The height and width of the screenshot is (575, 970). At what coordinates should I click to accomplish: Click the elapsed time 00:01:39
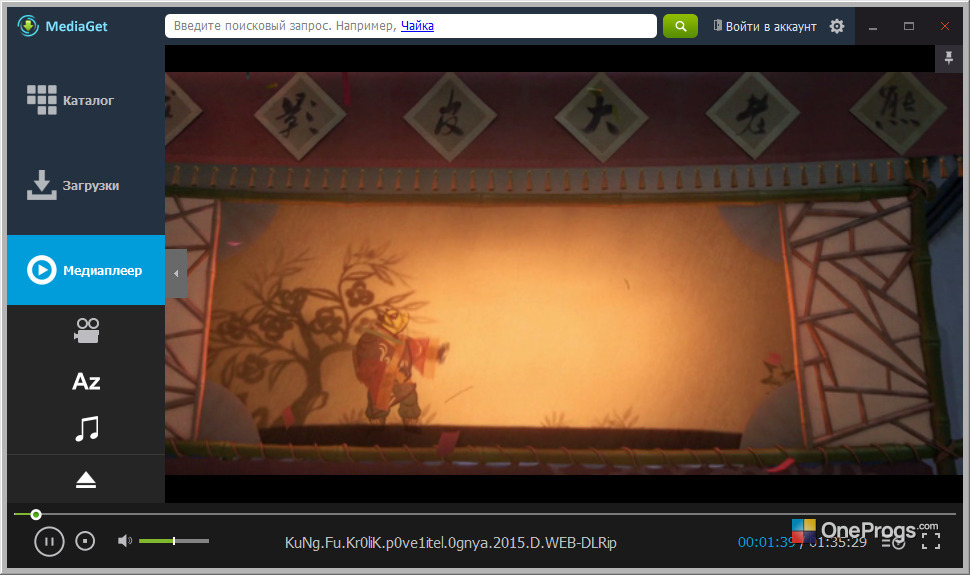766,542
